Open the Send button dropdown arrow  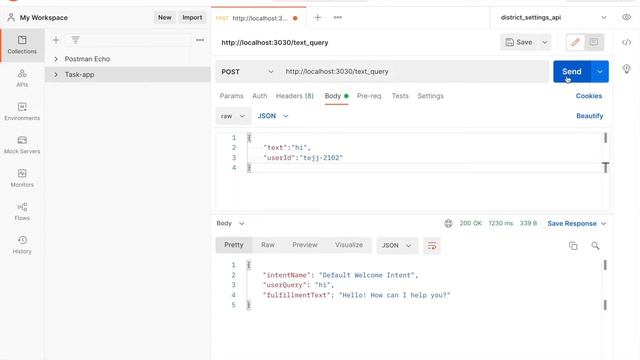click(x=600, y=72)
